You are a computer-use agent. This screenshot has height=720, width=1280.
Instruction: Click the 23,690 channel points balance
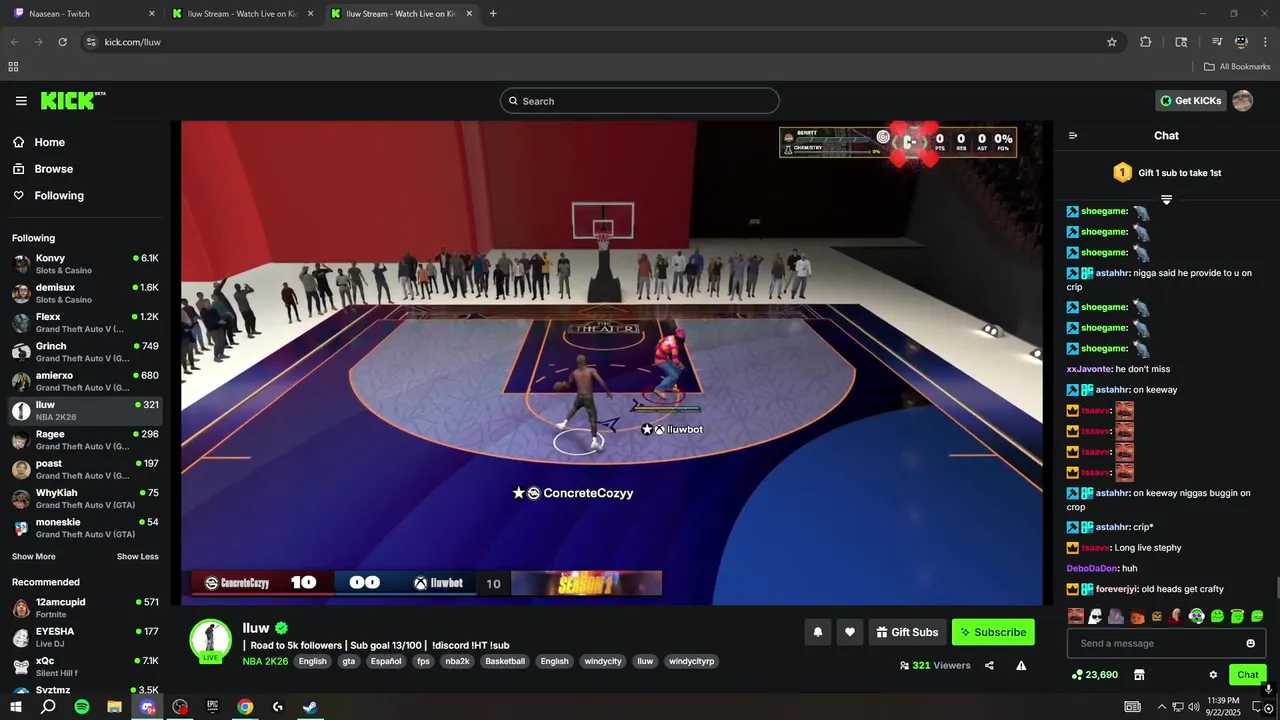click(1095, 675)
